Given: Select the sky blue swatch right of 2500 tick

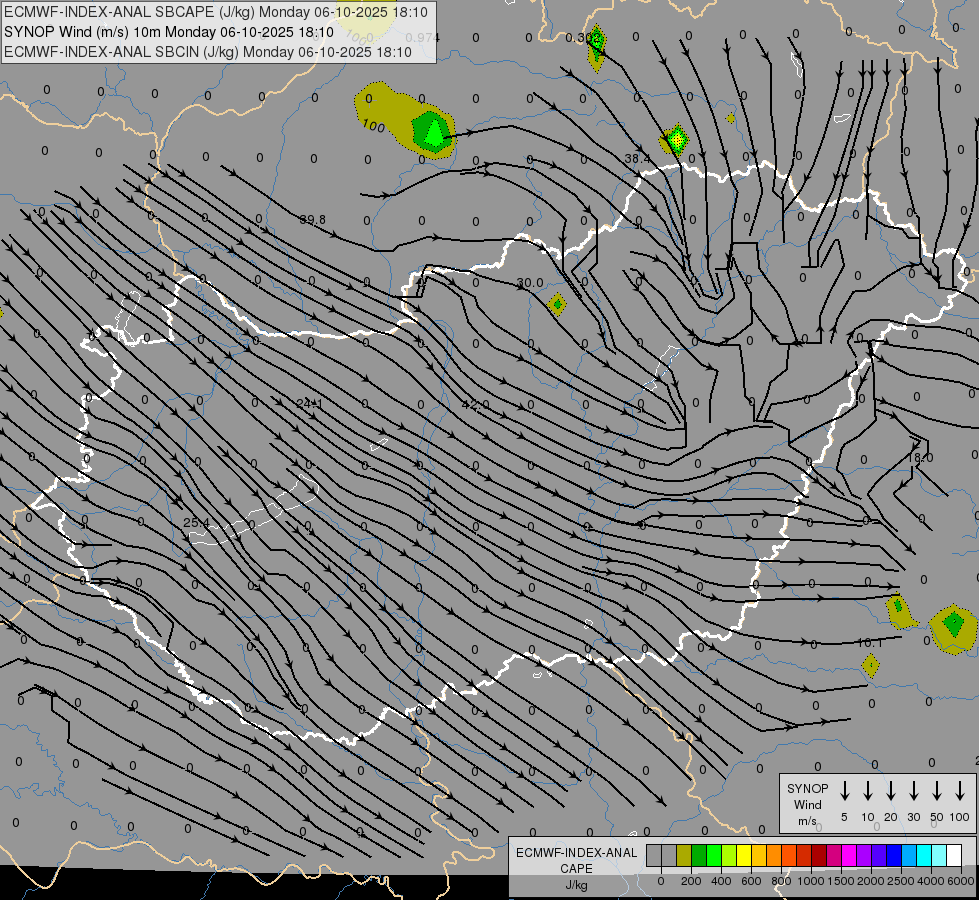Looking at the screenshot, I should pos(910,855).
